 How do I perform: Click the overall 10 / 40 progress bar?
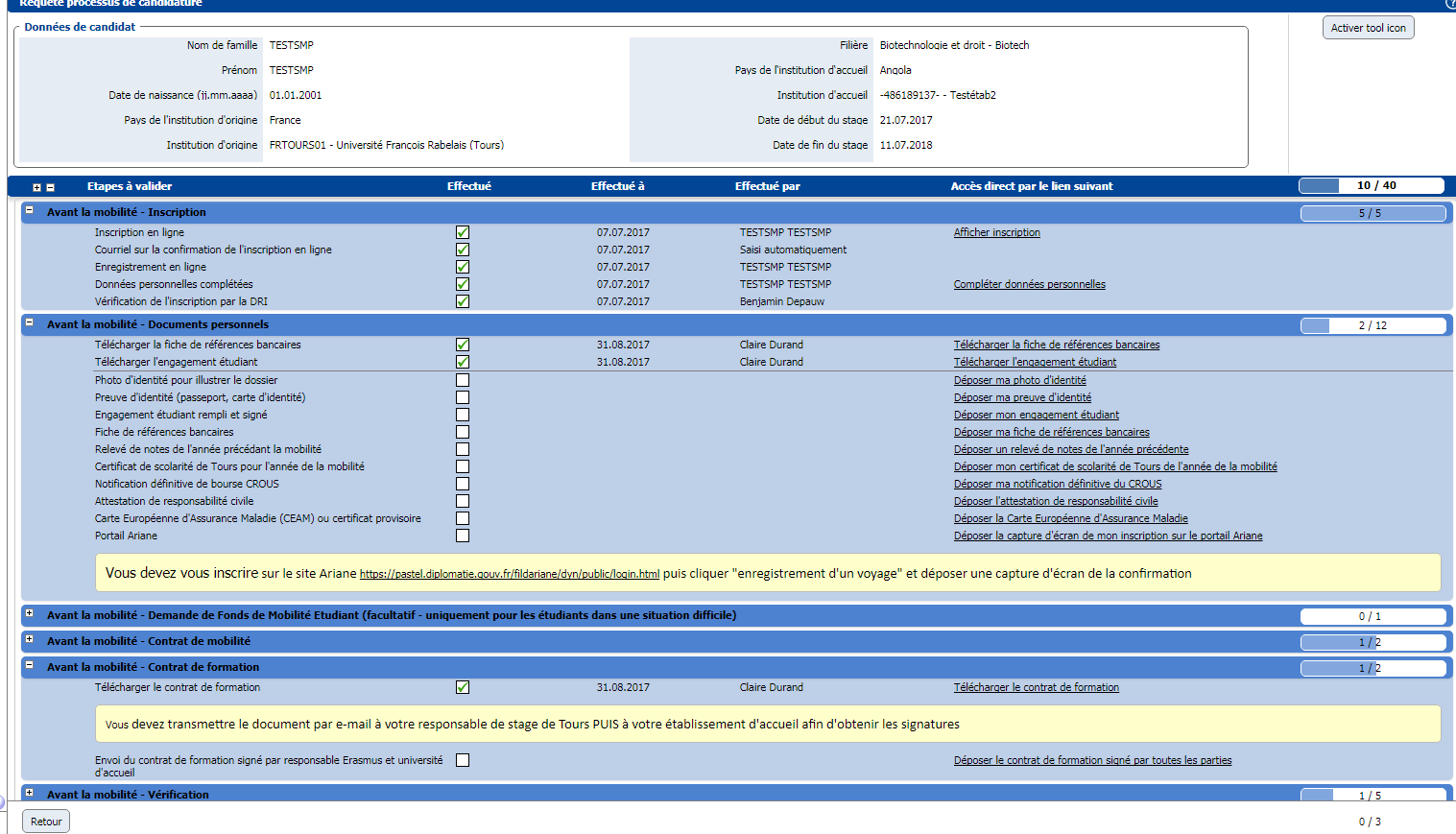pos(1372,186)
